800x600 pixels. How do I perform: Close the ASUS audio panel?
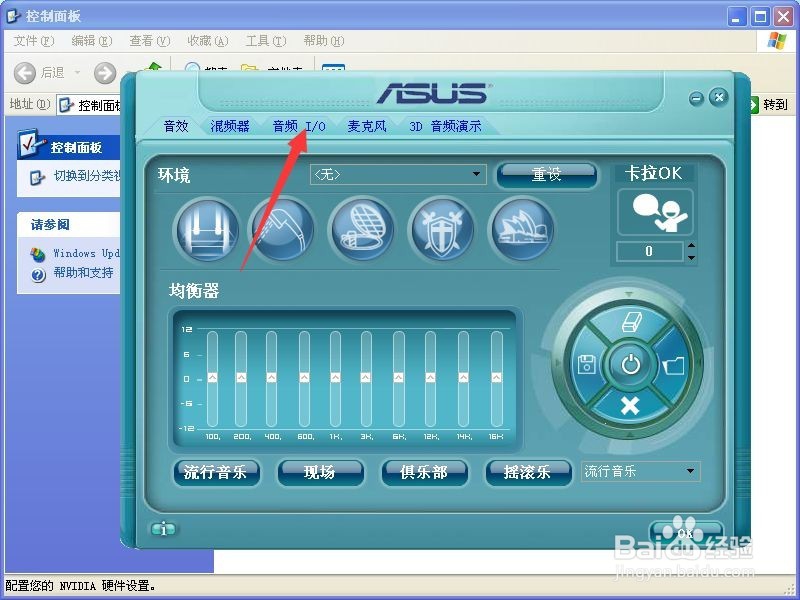tap(719, 97)
